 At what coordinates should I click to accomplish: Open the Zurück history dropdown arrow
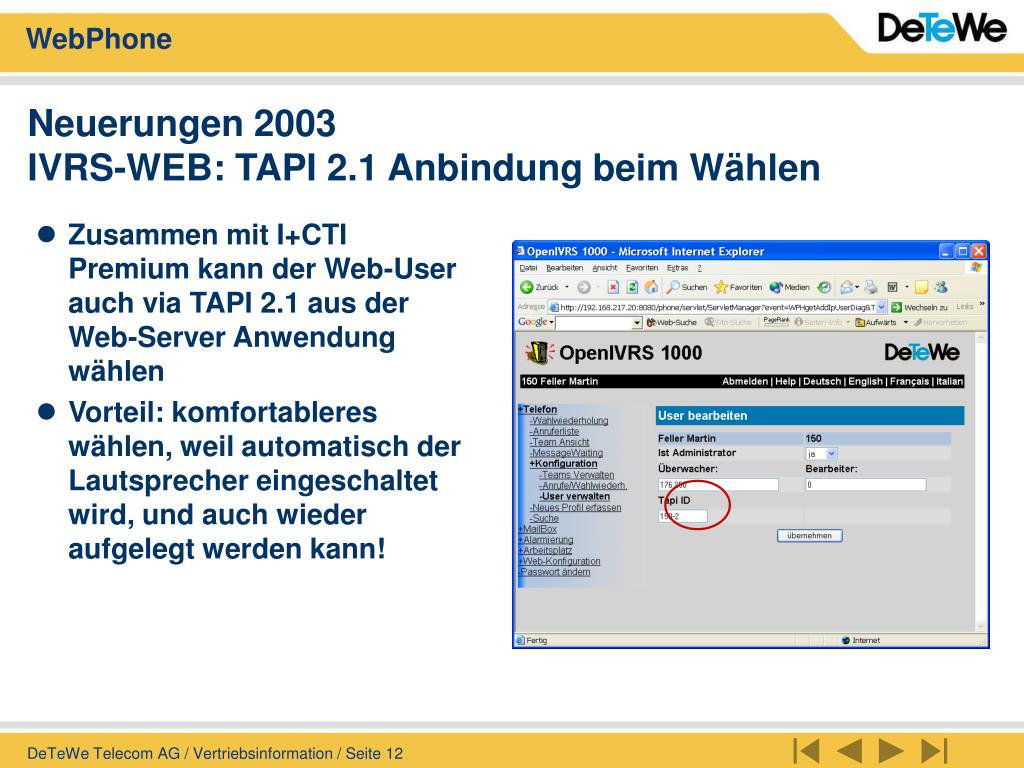pyautogui.click(x=567, y=287)
